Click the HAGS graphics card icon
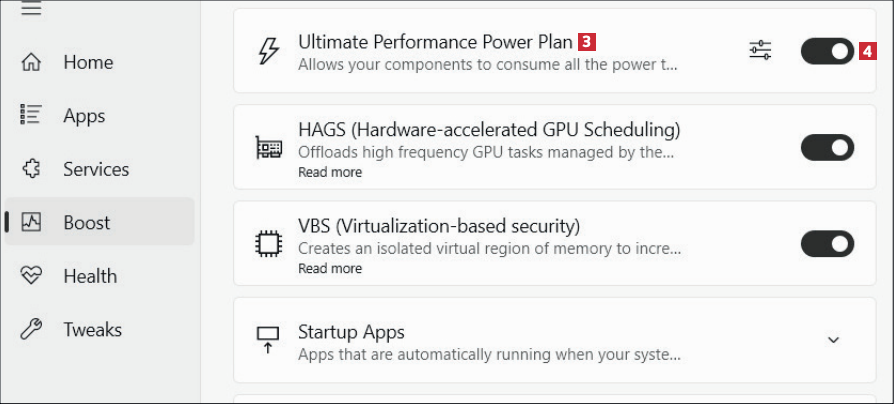The image size is (894, 404). click(269, 148)
